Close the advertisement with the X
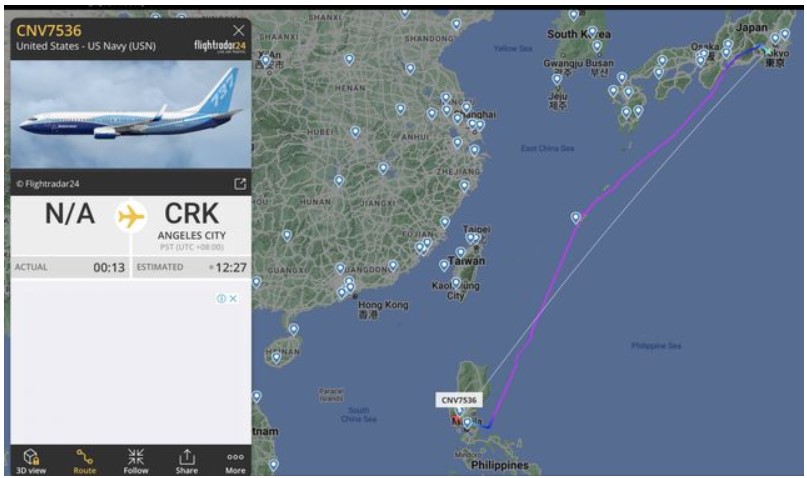807x478 pixels. click(x=233, y=298)
